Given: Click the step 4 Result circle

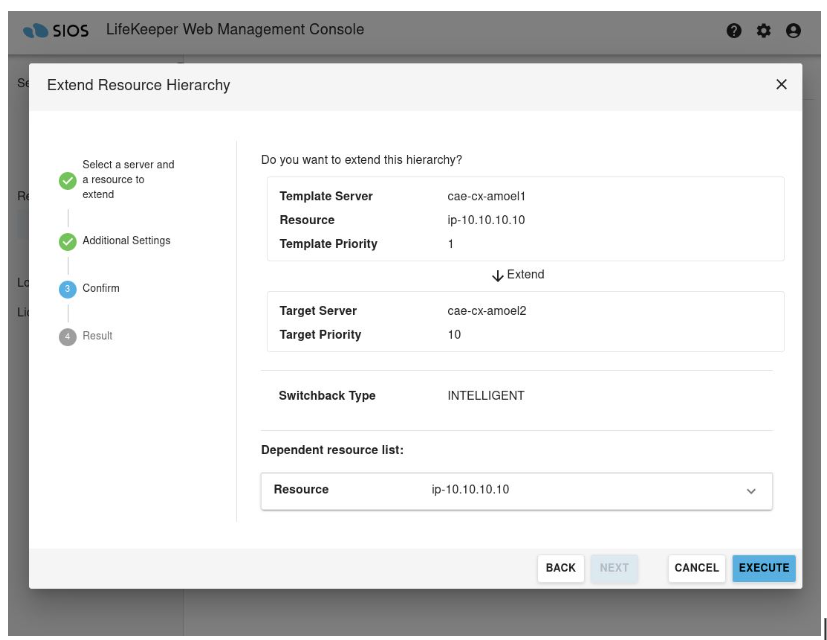Looking at the screenshot, I should pyautogui.click(x=67, y=337).
